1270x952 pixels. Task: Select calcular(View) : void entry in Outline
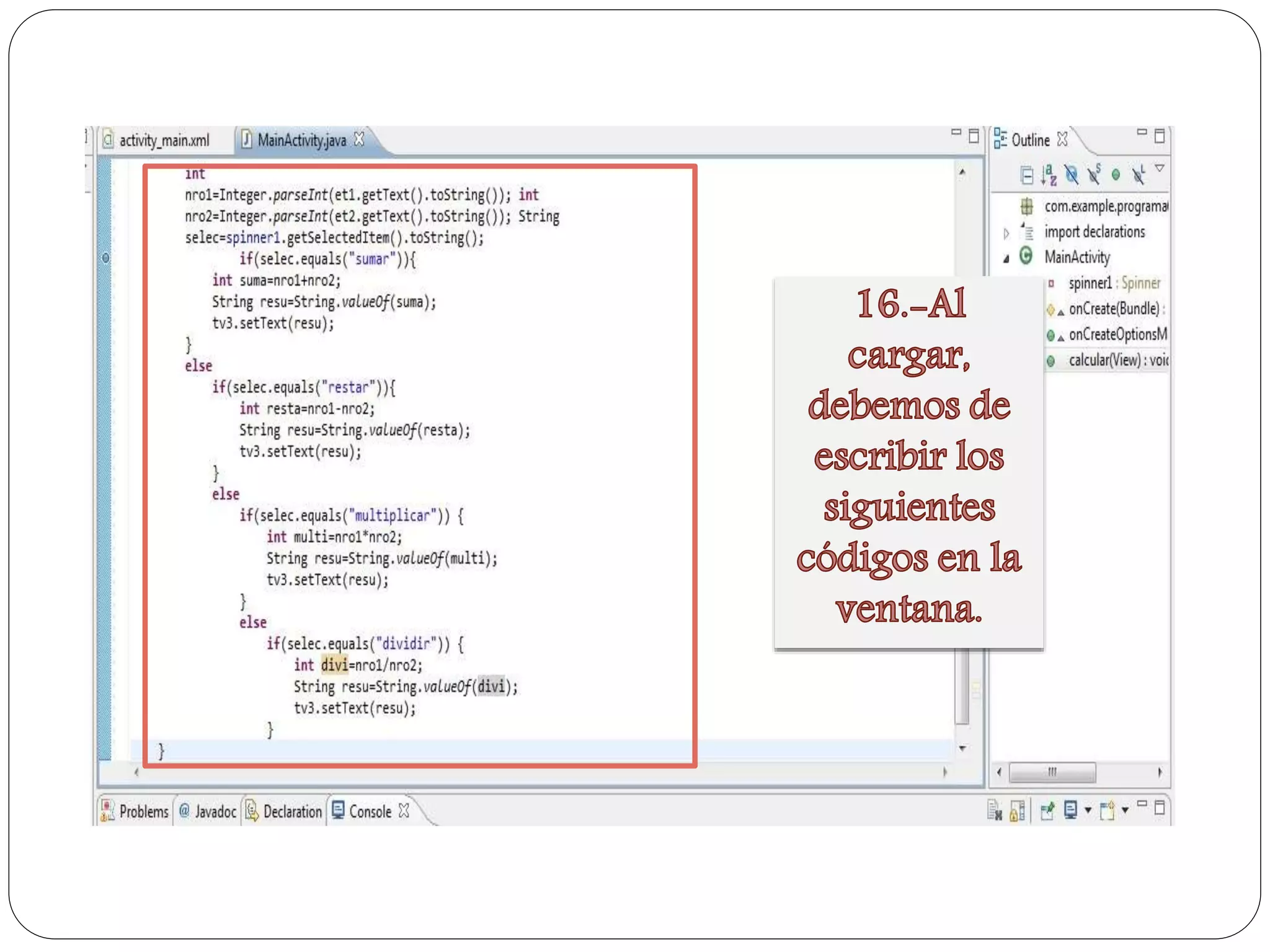coord(1119,360)
